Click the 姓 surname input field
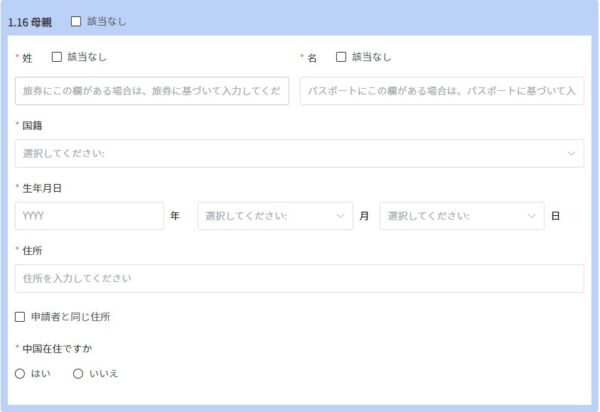Image resolution: width=600 pixels, height=412 pixels. pyautogui.click(x=152, y=91)
